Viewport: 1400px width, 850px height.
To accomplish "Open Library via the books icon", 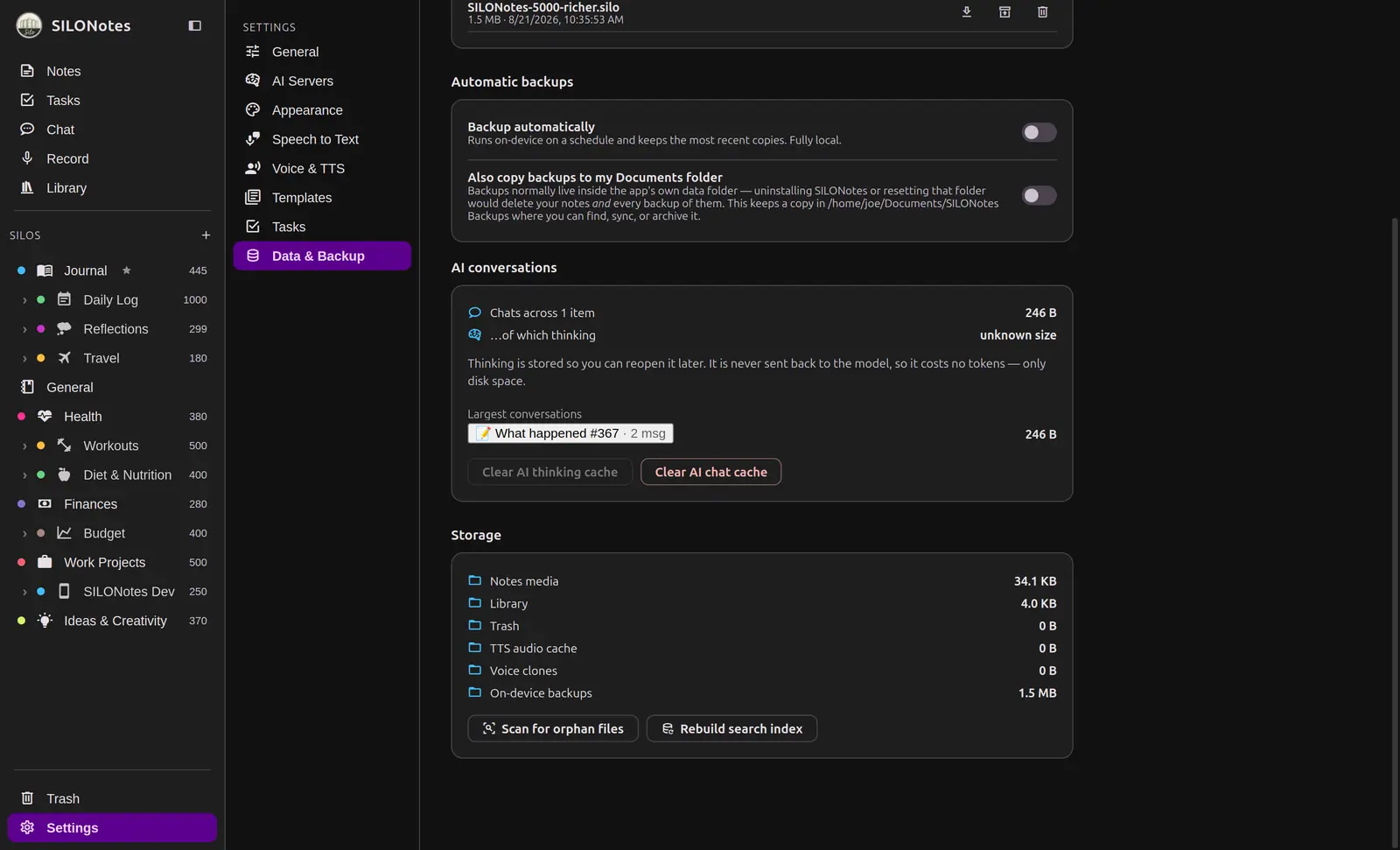I will pos(27,187).
